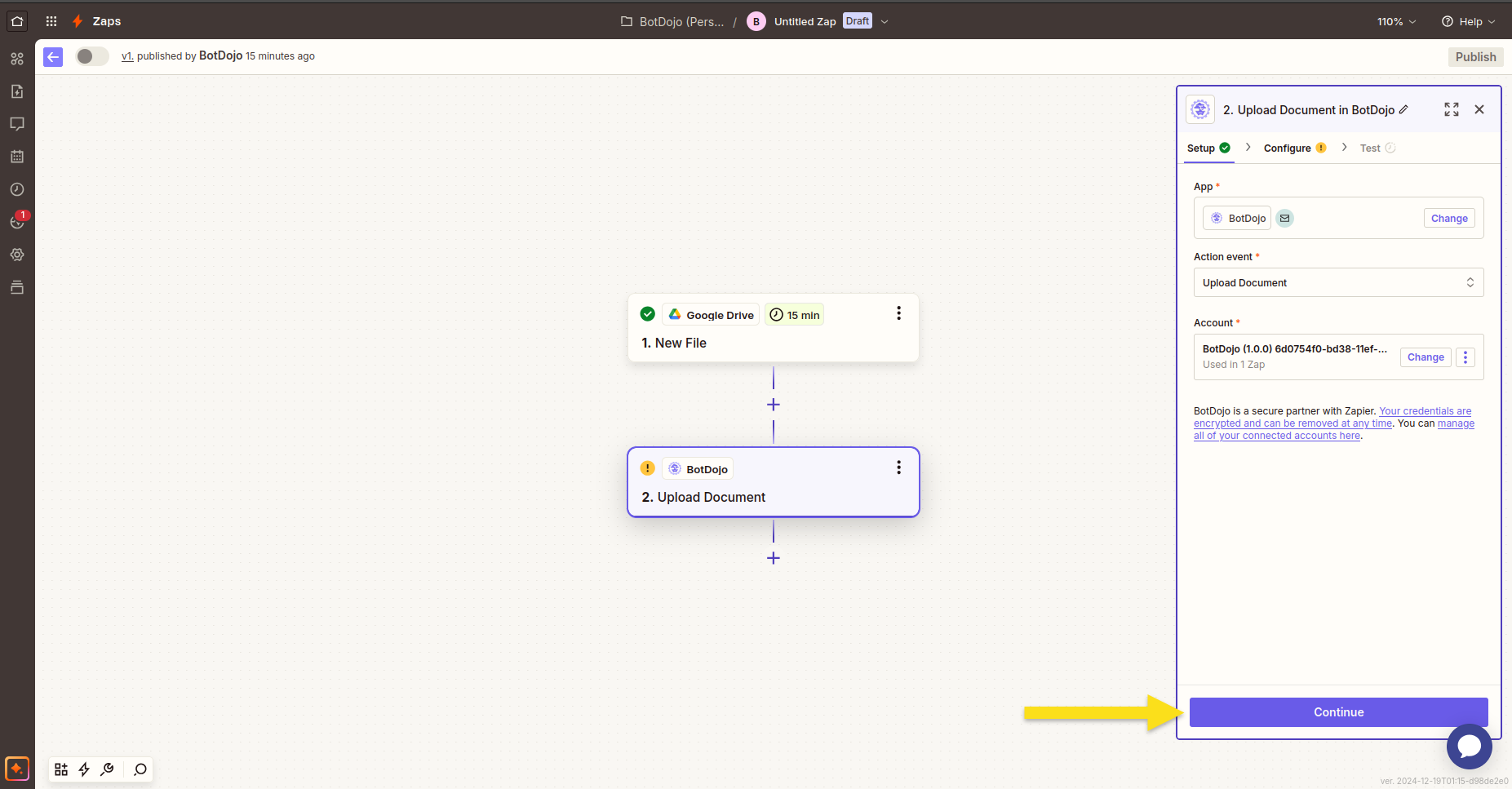Select the BotDojo Upload Document step card
The image size is (1512, 789).
coord(774,482)
